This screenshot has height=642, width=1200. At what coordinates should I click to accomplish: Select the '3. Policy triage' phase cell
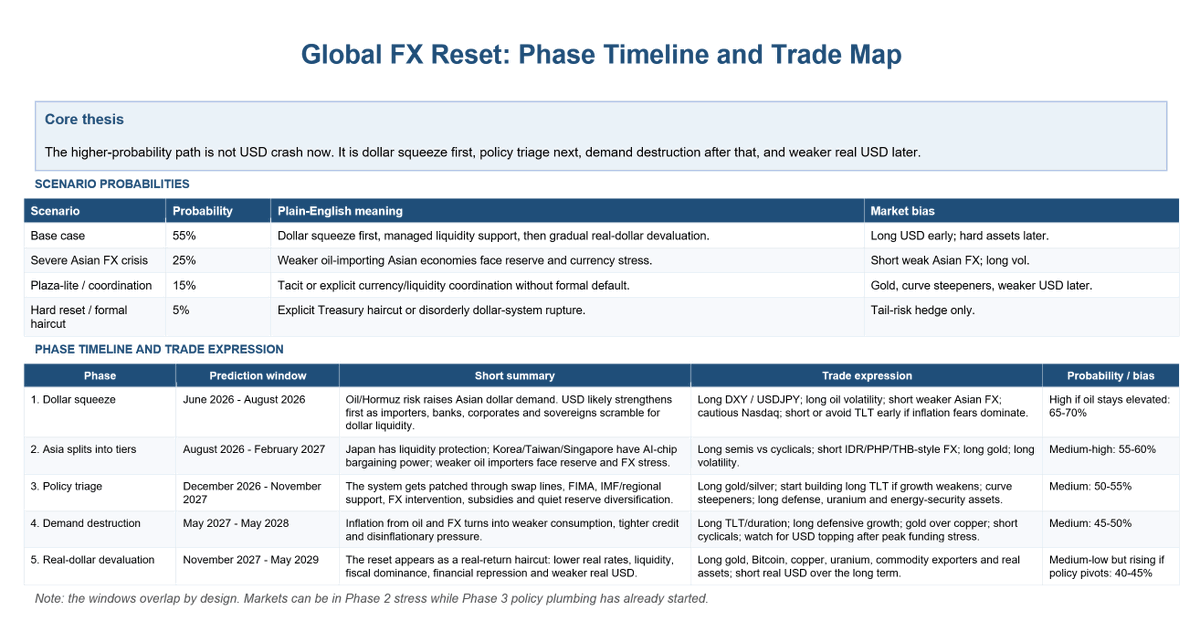tap(100, 493)
